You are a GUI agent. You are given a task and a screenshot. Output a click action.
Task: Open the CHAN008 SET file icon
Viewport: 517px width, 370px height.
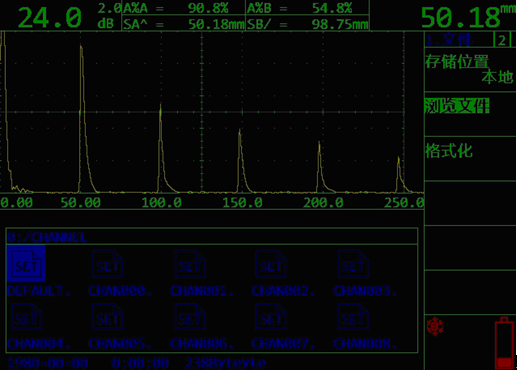tap(353, 317)
